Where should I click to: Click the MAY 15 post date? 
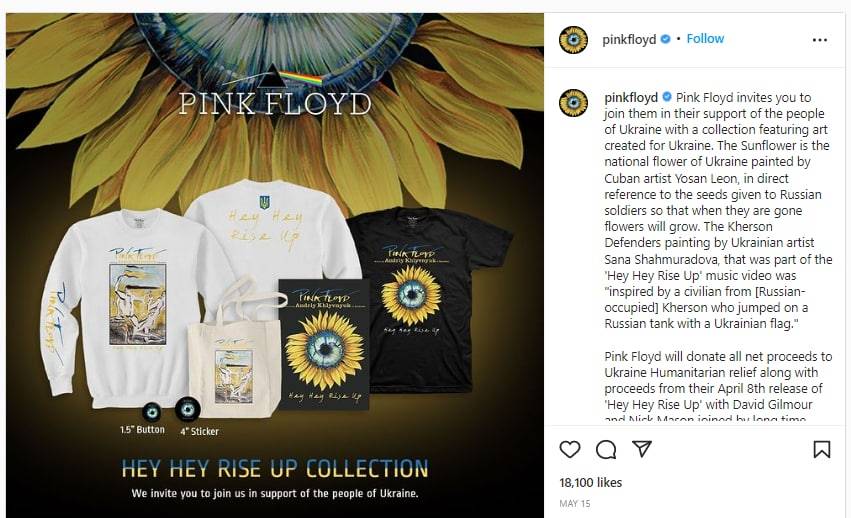[575, 504]
